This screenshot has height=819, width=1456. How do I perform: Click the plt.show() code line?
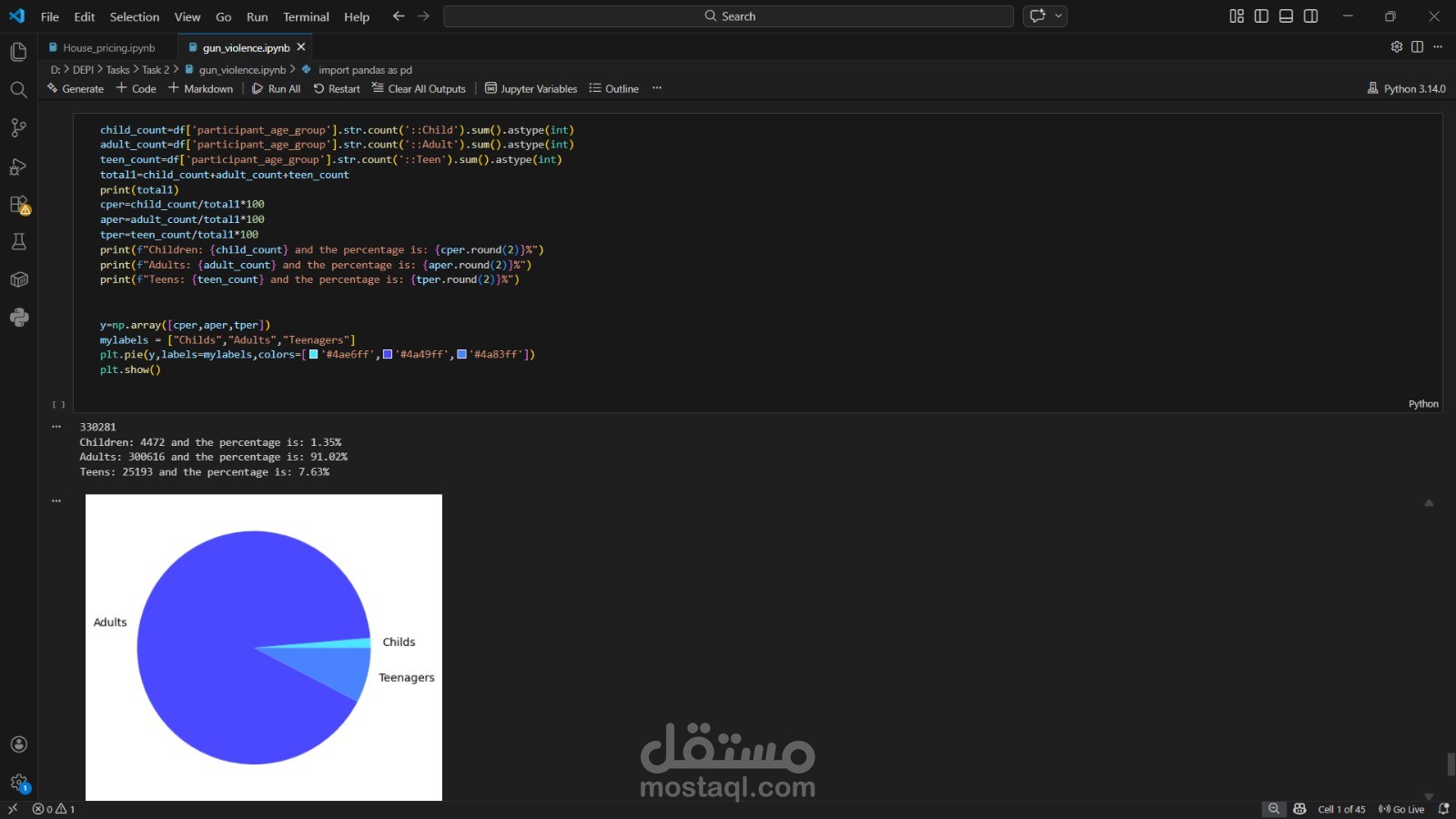(130, 369)
